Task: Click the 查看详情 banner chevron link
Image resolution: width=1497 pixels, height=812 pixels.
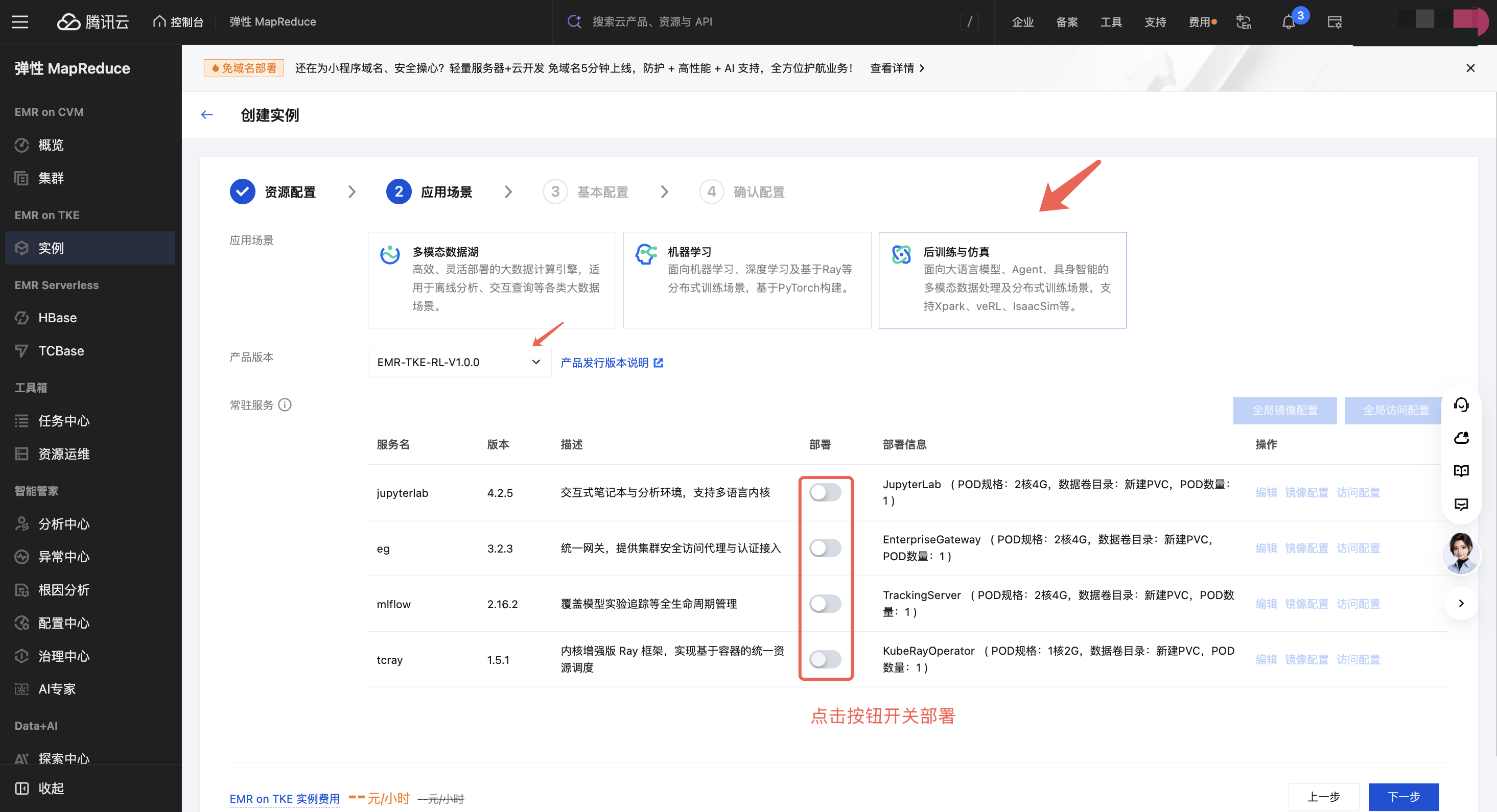Action: coord(897,68)
